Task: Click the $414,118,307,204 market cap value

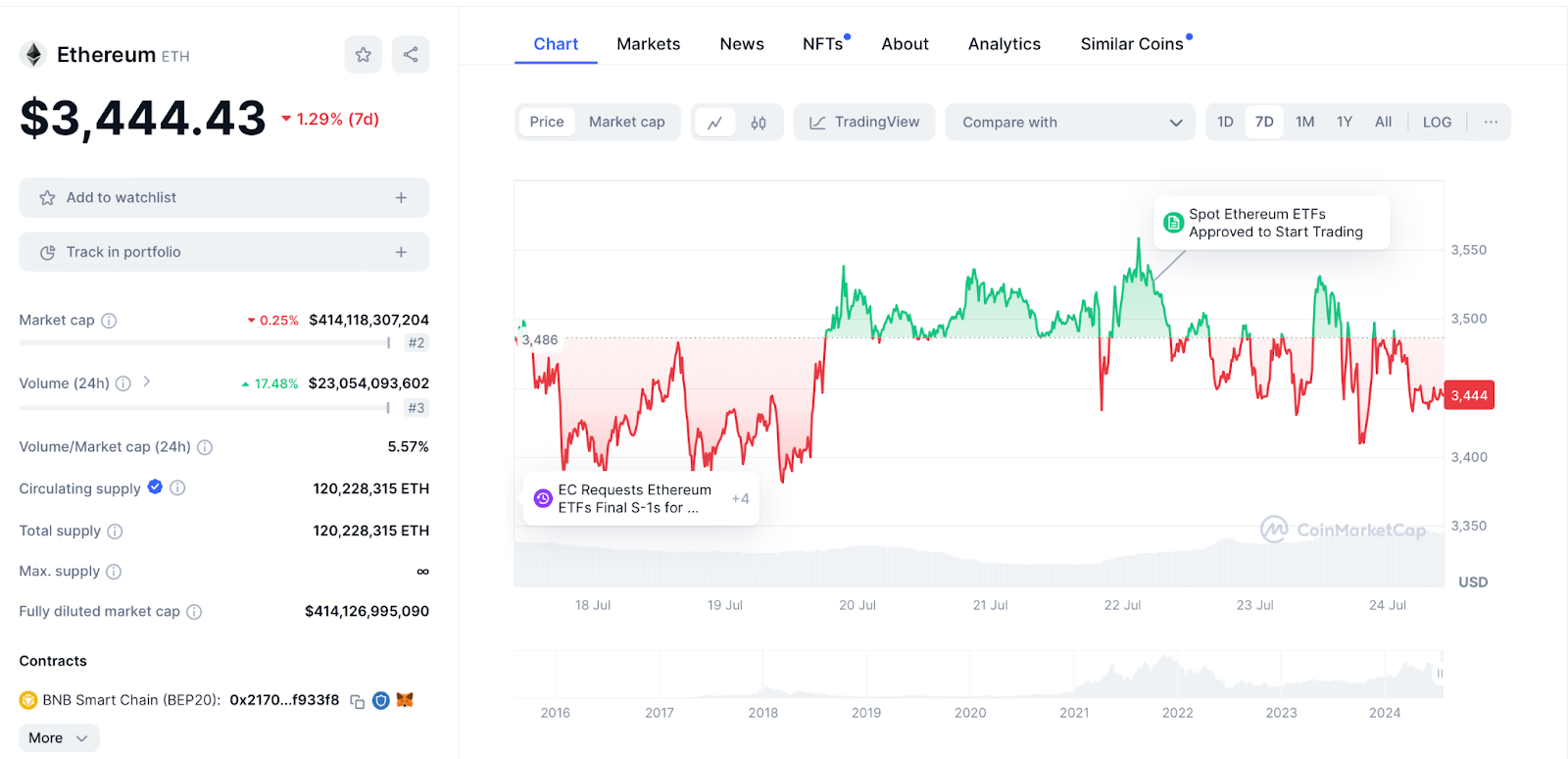Action: click(368, 320)
